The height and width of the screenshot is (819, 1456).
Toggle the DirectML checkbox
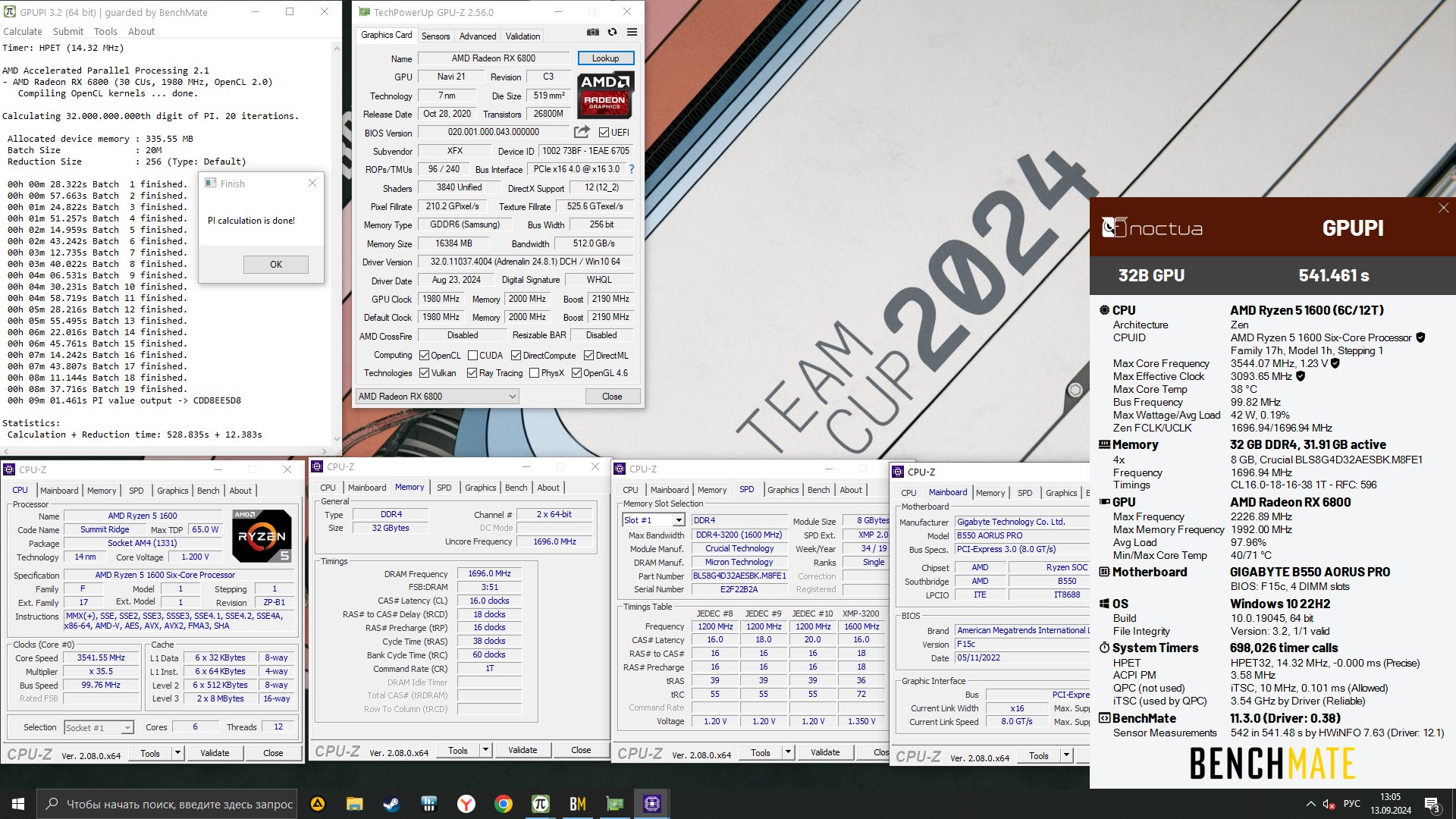click(x=588, y=355)
